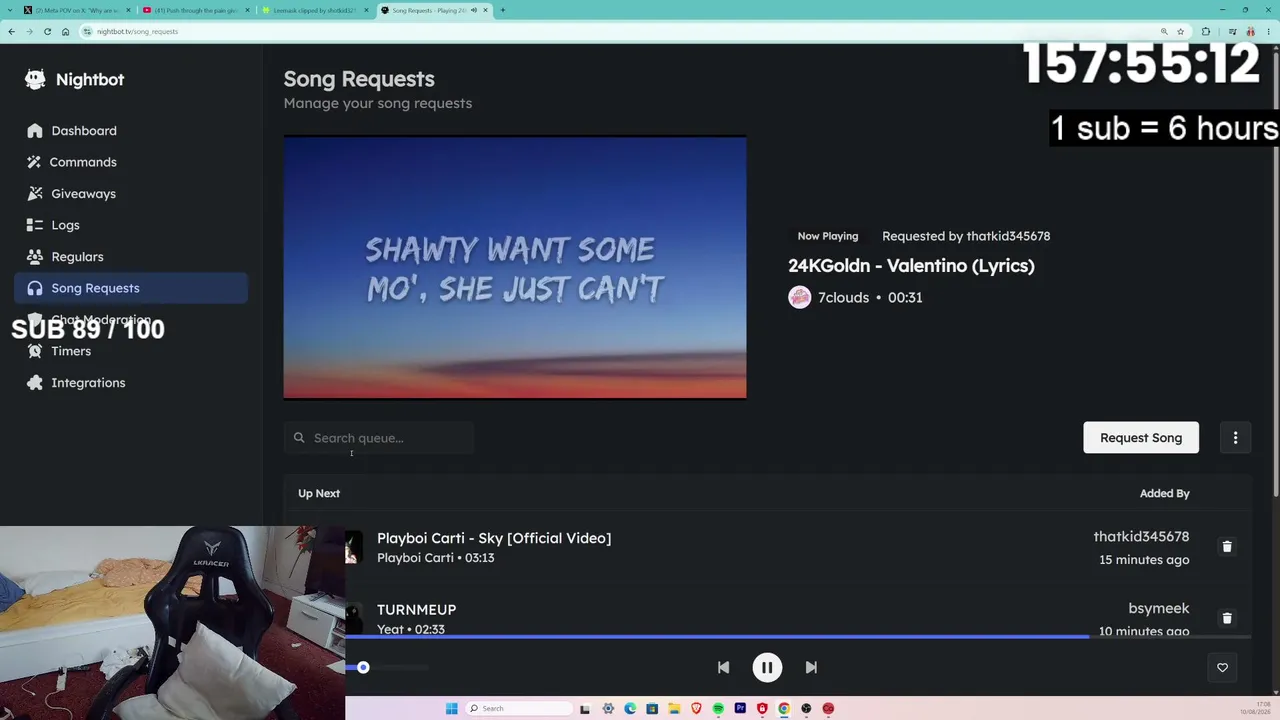The image size is (1280, 720).
Task: Click the Nightbot logo icon
Action: [35, 79]
